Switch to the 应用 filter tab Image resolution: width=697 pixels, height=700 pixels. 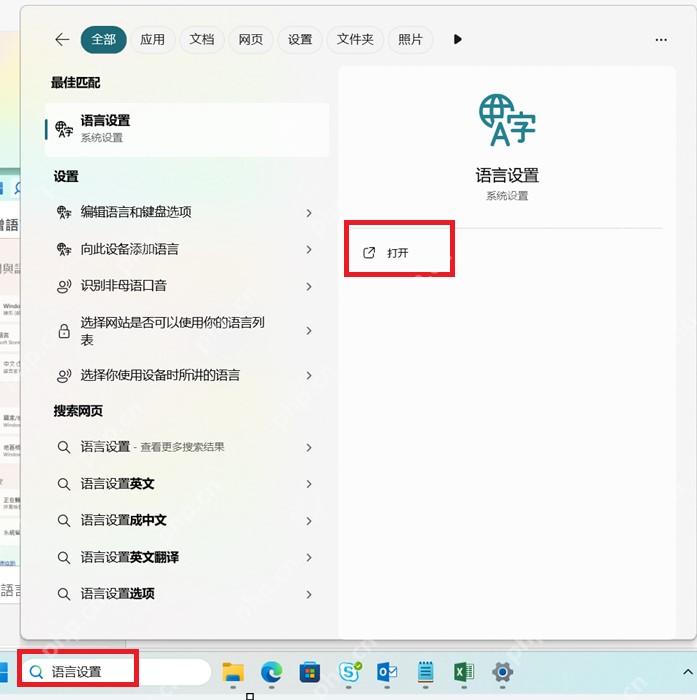coord(152,40)
